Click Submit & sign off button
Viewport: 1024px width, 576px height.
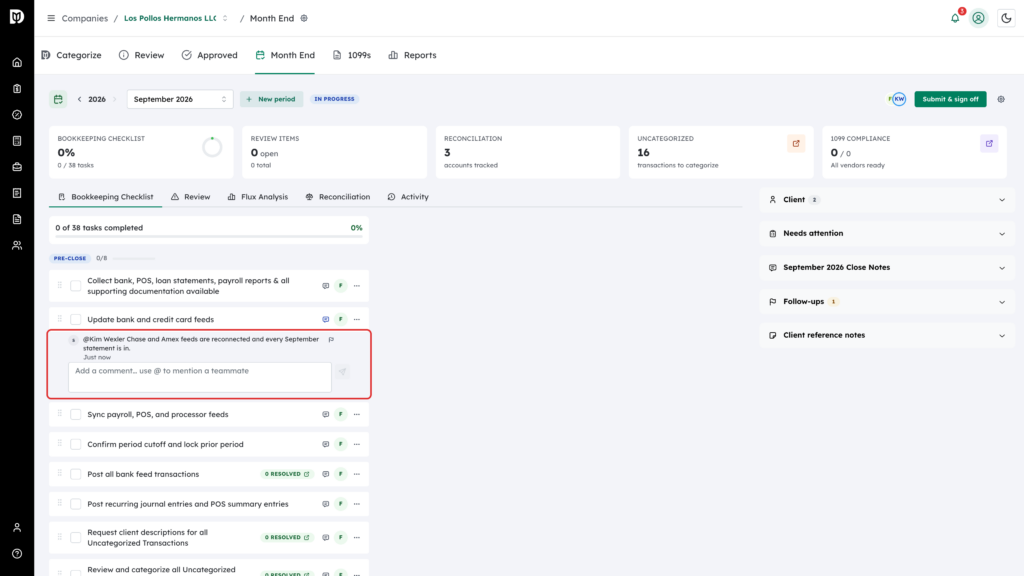950,99
